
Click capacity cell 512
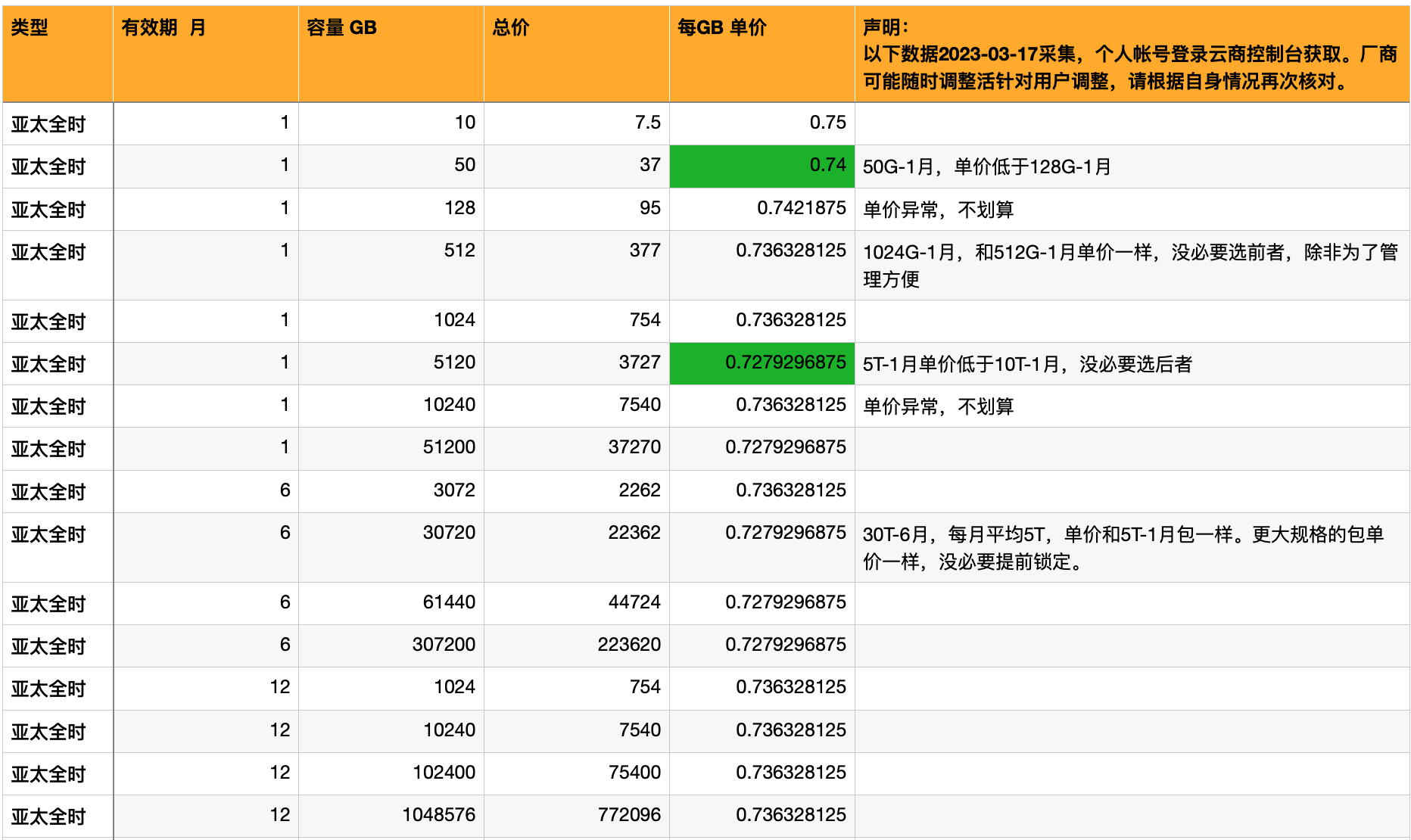click(x=391, y=265)
